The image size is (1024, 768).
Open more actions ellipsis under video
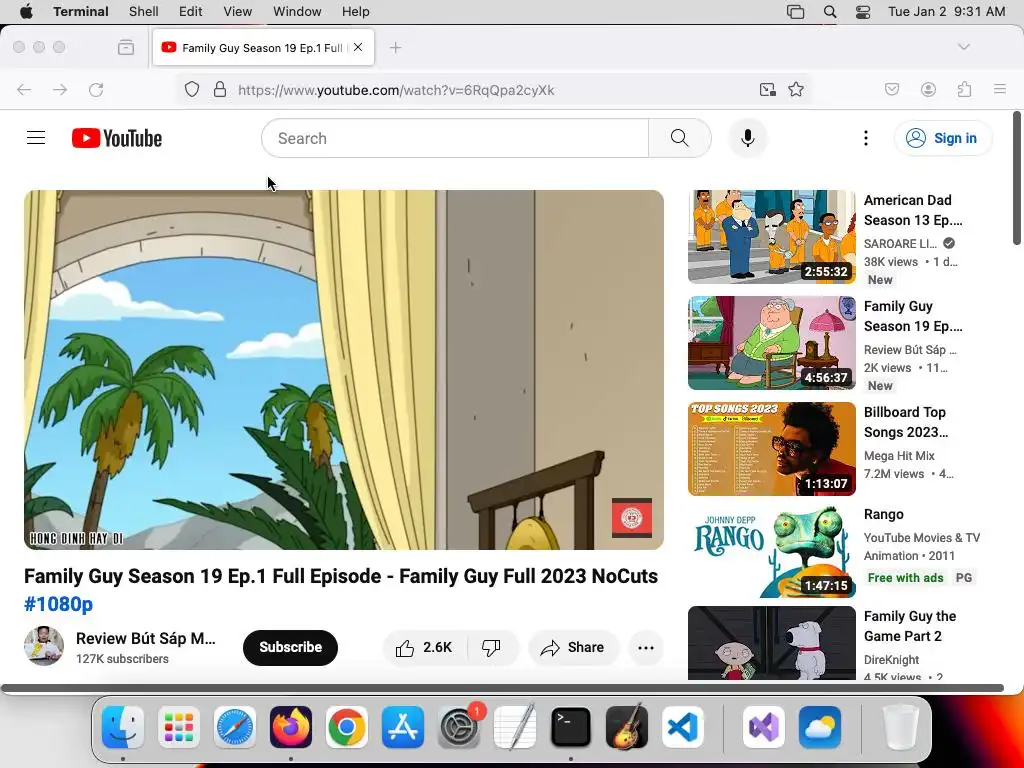pos(646,647)
